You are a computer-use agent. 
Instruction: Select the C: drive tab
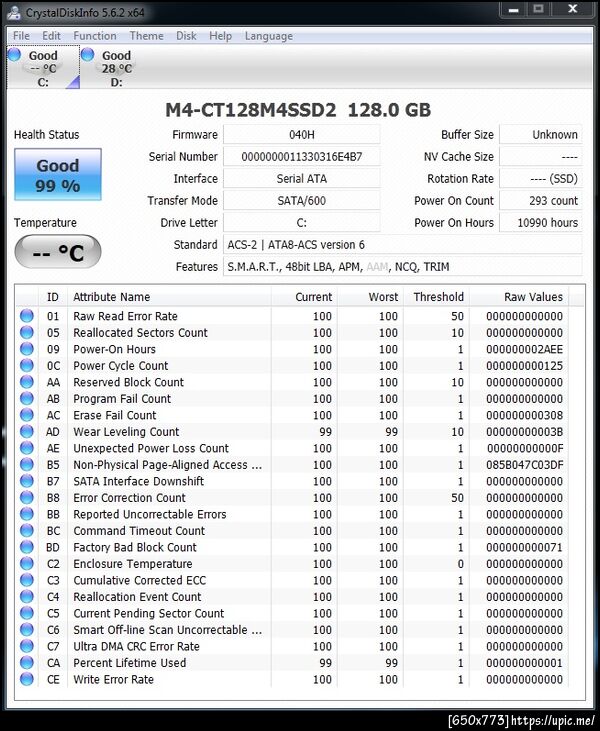[43, 68]
